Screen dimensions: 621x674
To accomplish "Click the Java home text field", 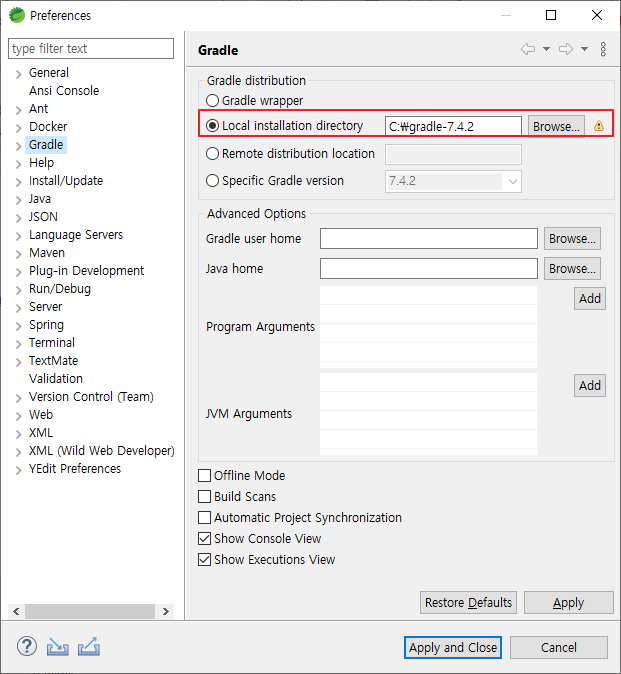I will point(429,269).
